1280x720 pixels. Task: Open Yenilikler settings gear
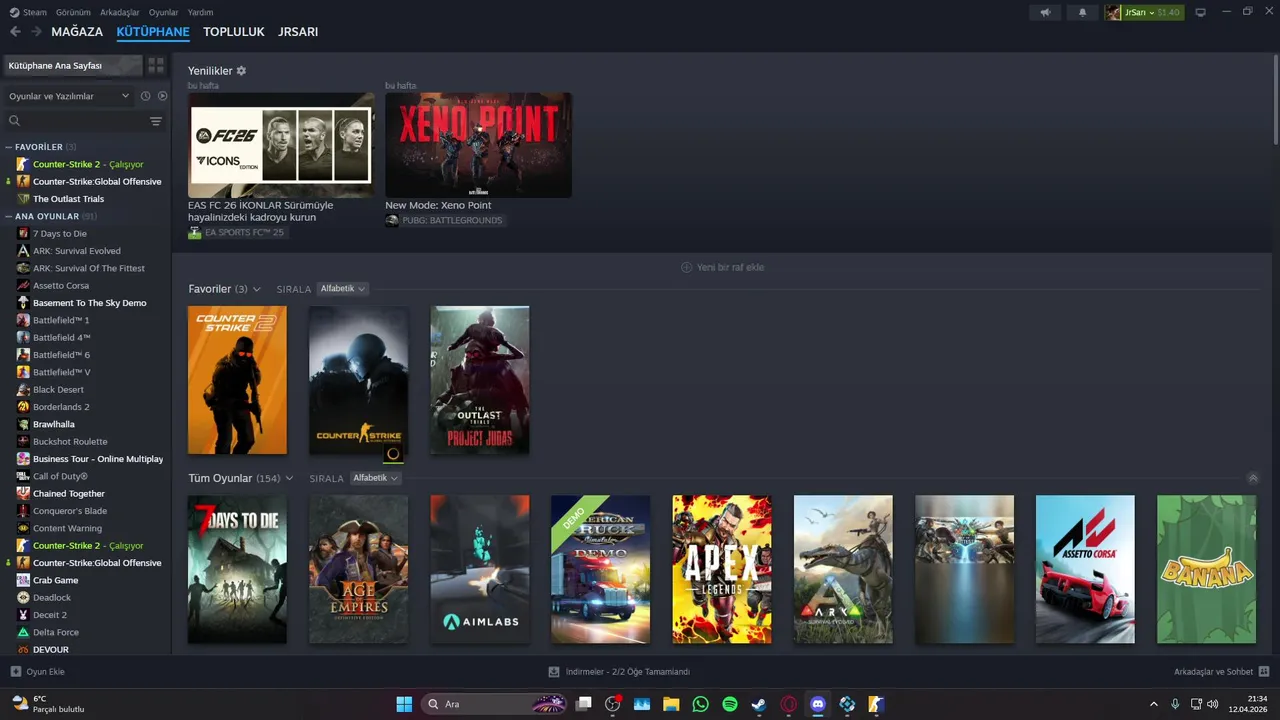pos(241,71)
